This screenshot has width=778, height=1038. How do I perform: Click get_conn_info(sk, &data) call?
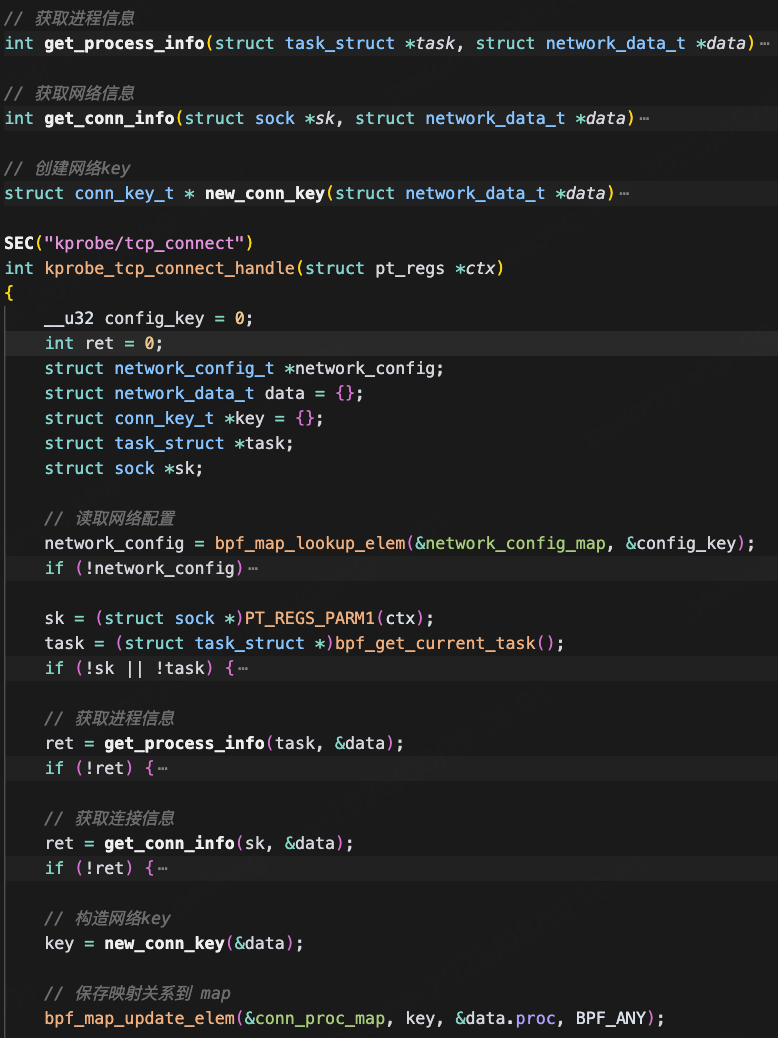[x=224, y=843]
